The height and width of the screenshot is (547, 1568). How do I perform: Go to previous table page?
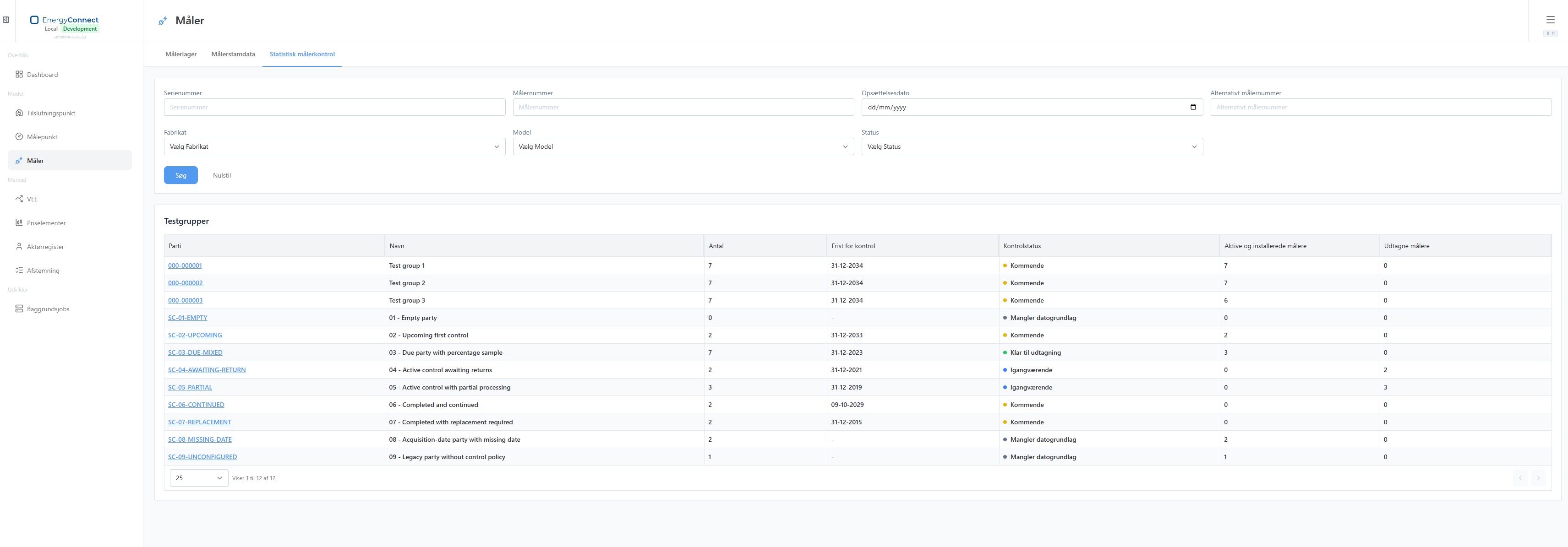tap(1520, 477)
